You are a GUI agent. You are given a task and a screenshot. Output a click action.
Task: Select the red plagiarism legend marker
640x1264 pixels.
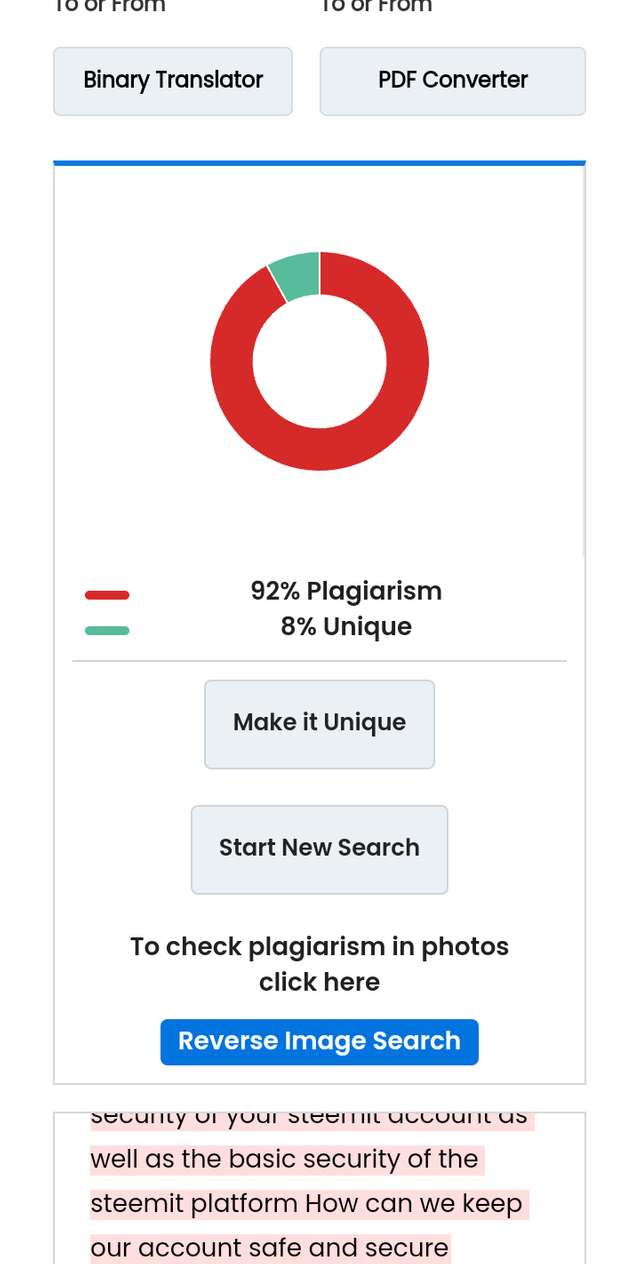107,595
